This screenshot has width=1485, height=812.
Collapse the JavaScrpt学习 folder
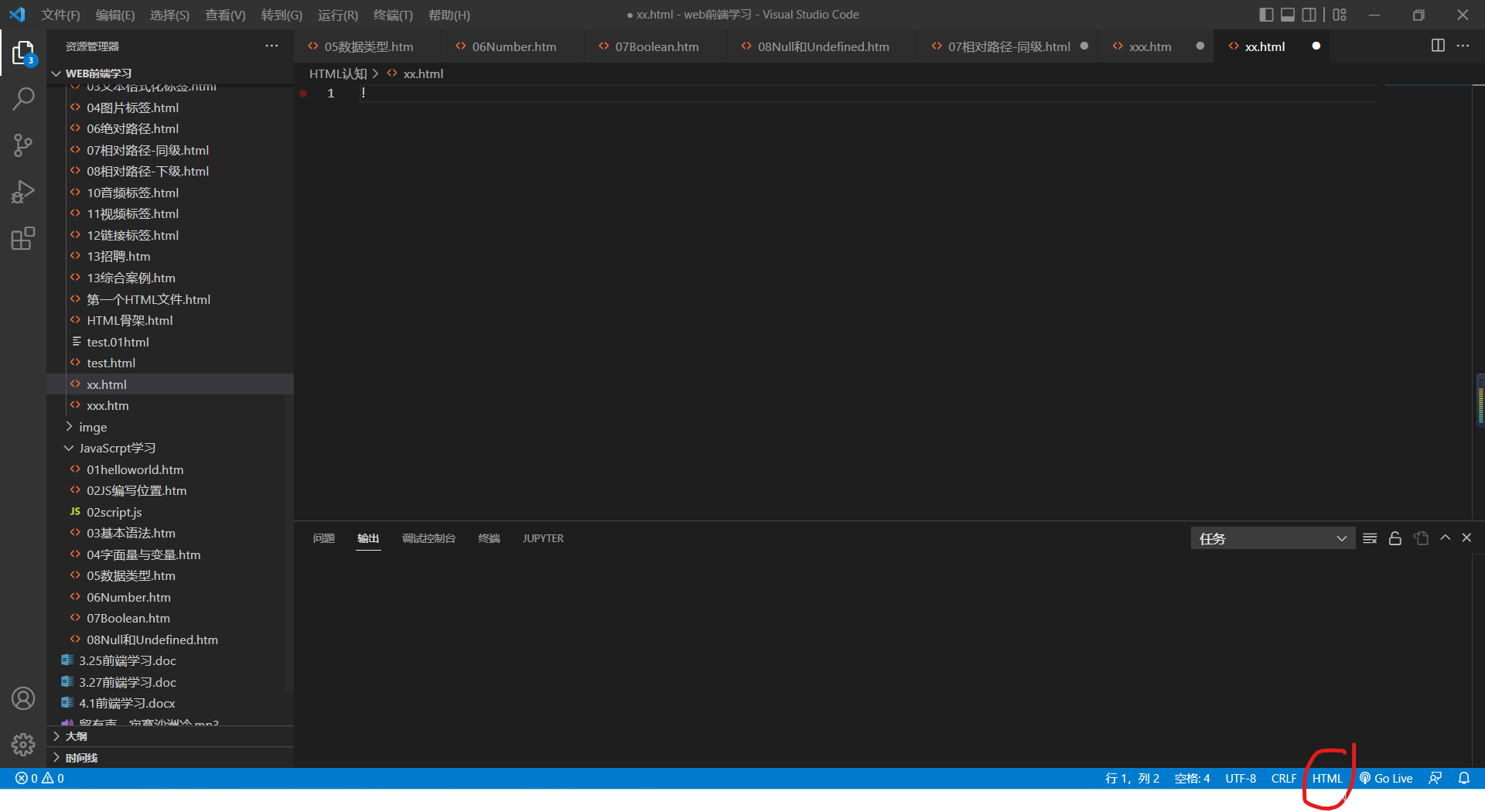[x=170, y=448]
